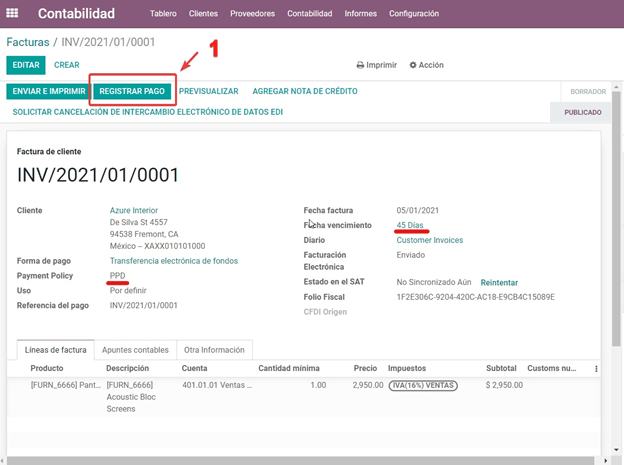Switch to the Otra Información tab
The width and height of the screenshot is (624, 465).
pyautogui.click(x=213, y=350)
